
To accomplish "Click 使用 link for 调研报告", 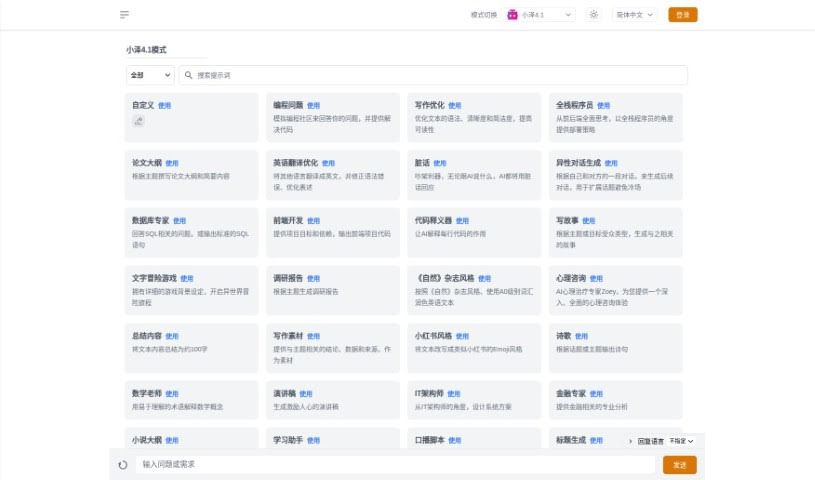I will coord(313,279).
